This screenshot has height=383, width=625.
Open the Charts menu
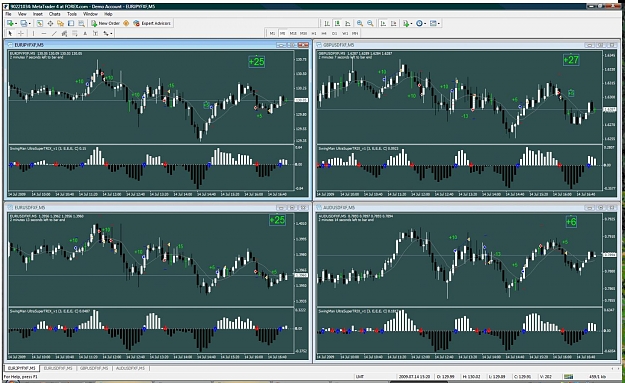pos(55,14)
